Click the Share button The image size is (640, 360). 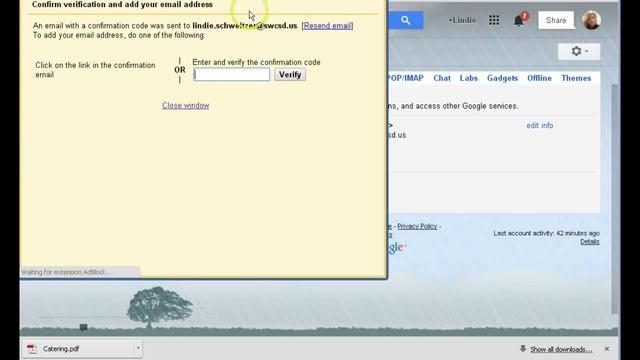point(556,20)
